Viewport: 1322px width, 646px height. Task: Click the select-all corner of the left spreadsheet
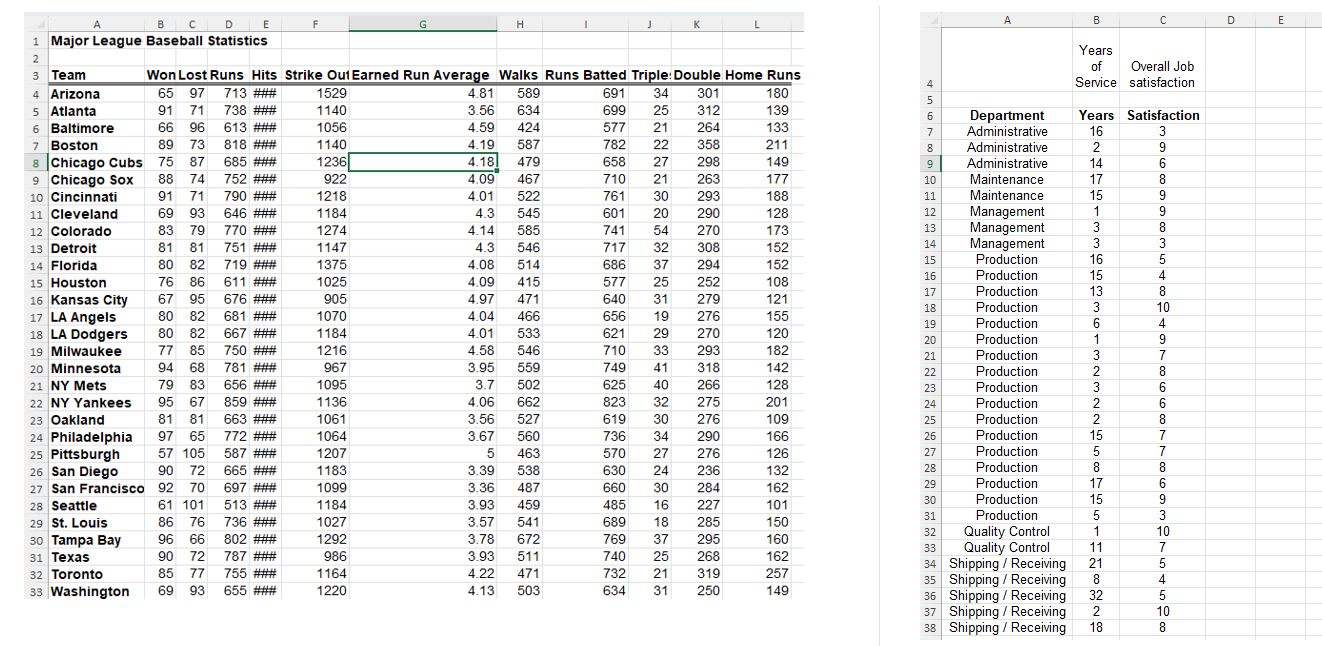point(35,23)
